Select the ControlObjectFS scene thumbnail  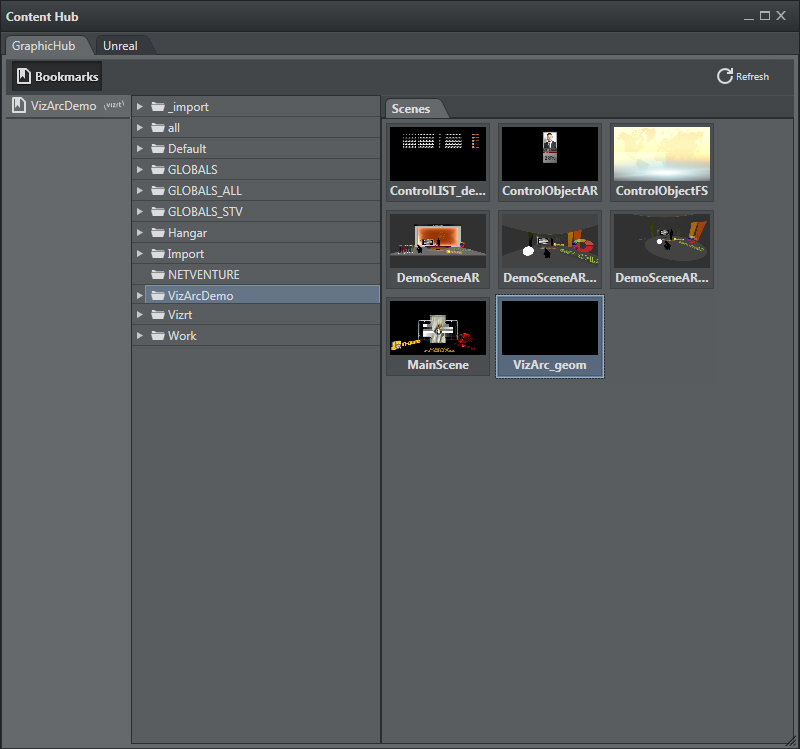(x=662, y=154)
